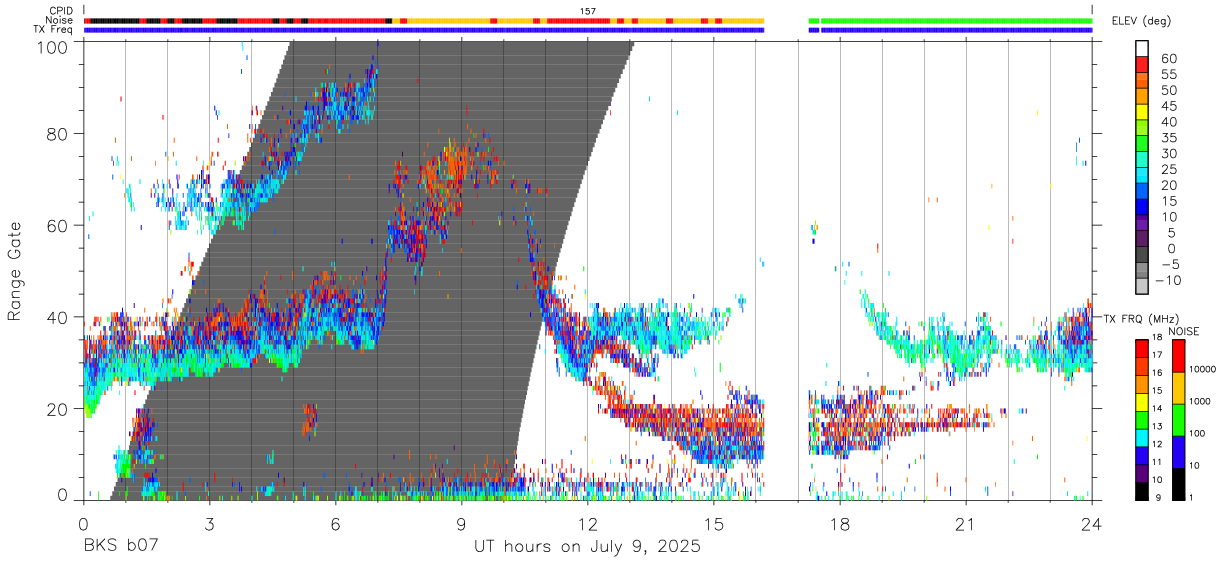Click the 'TX FRQ (MHz)' legend title
This screenshot has width=1228, height=567.
click(x=1140, y=318)
